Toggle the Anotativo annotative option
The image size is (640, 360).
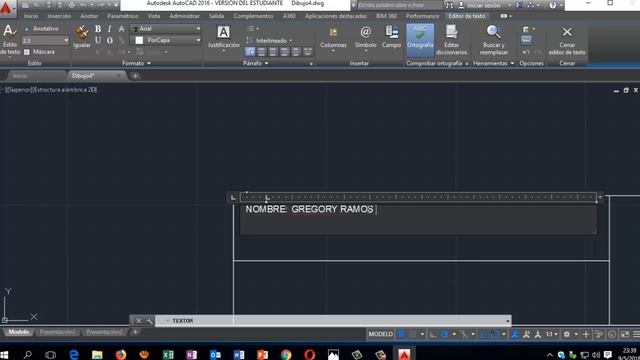41,29
